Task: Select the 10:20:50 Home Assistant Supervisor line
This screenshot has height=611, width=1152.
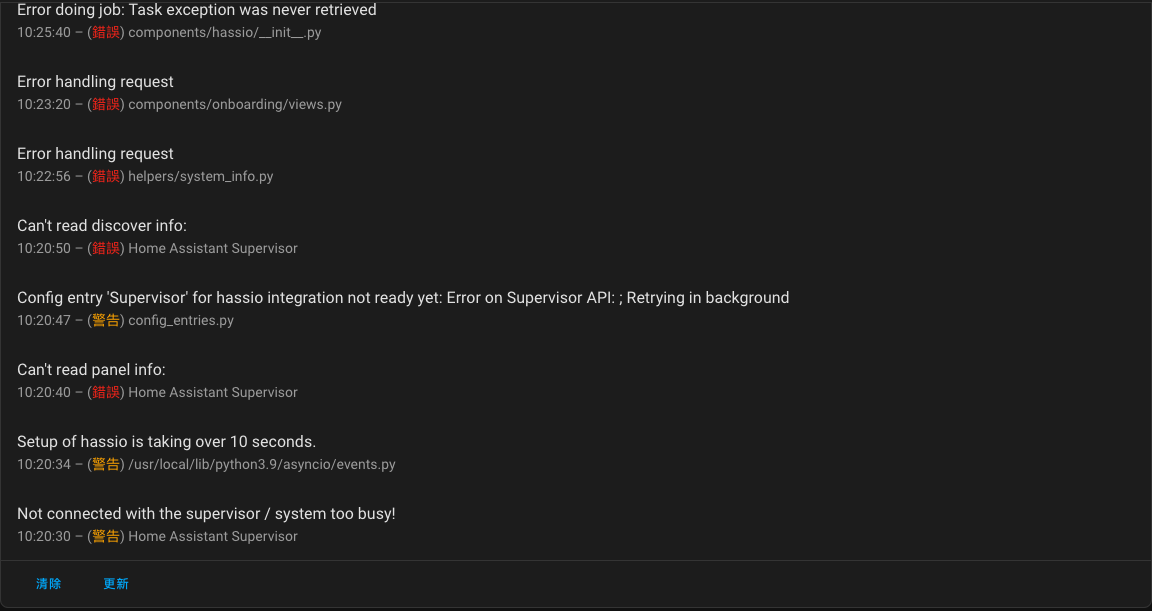Action: (157, 248)
